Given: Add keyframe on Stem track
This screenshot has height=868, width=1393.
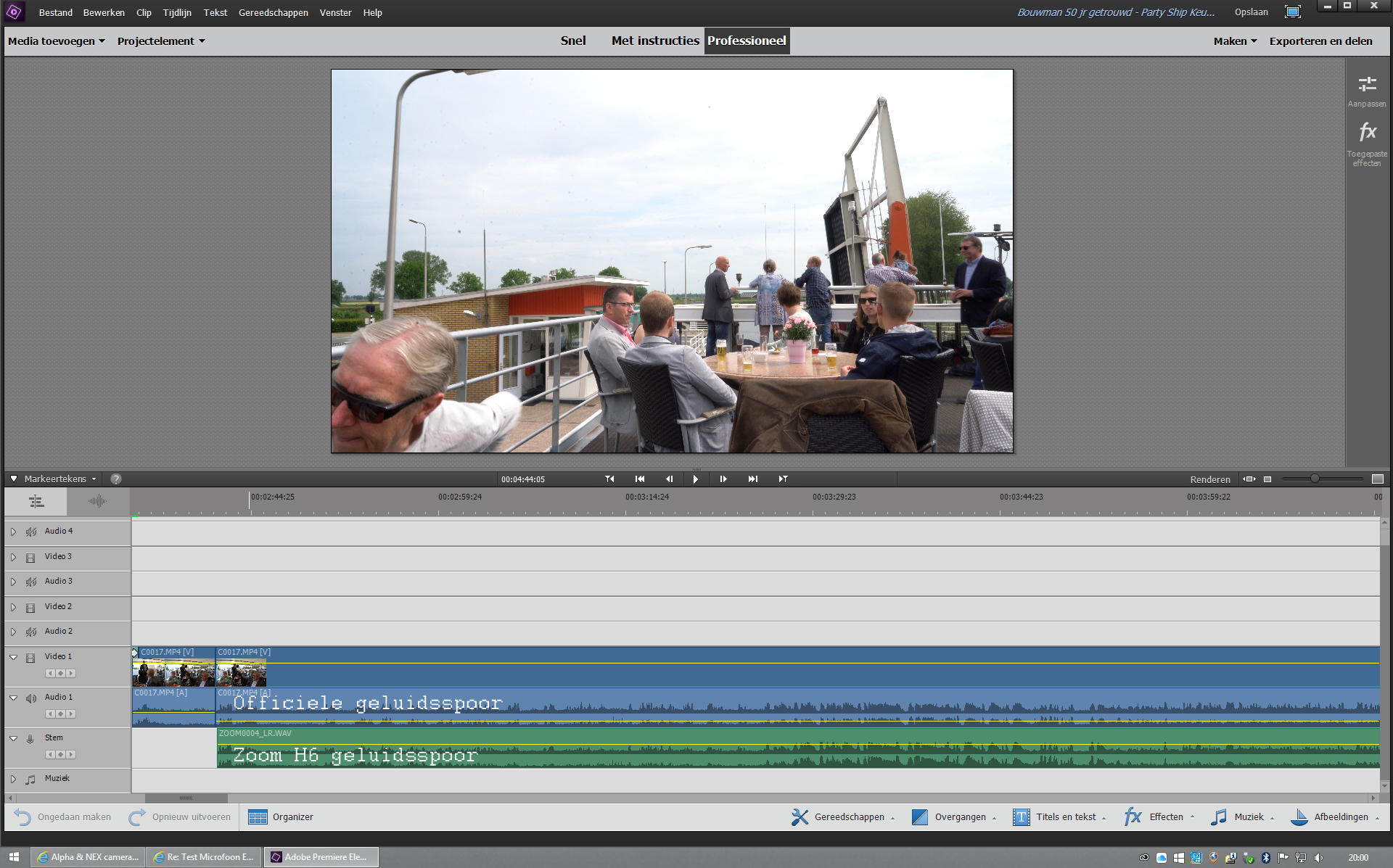Looking at the screenshot, I should point(60,755).
